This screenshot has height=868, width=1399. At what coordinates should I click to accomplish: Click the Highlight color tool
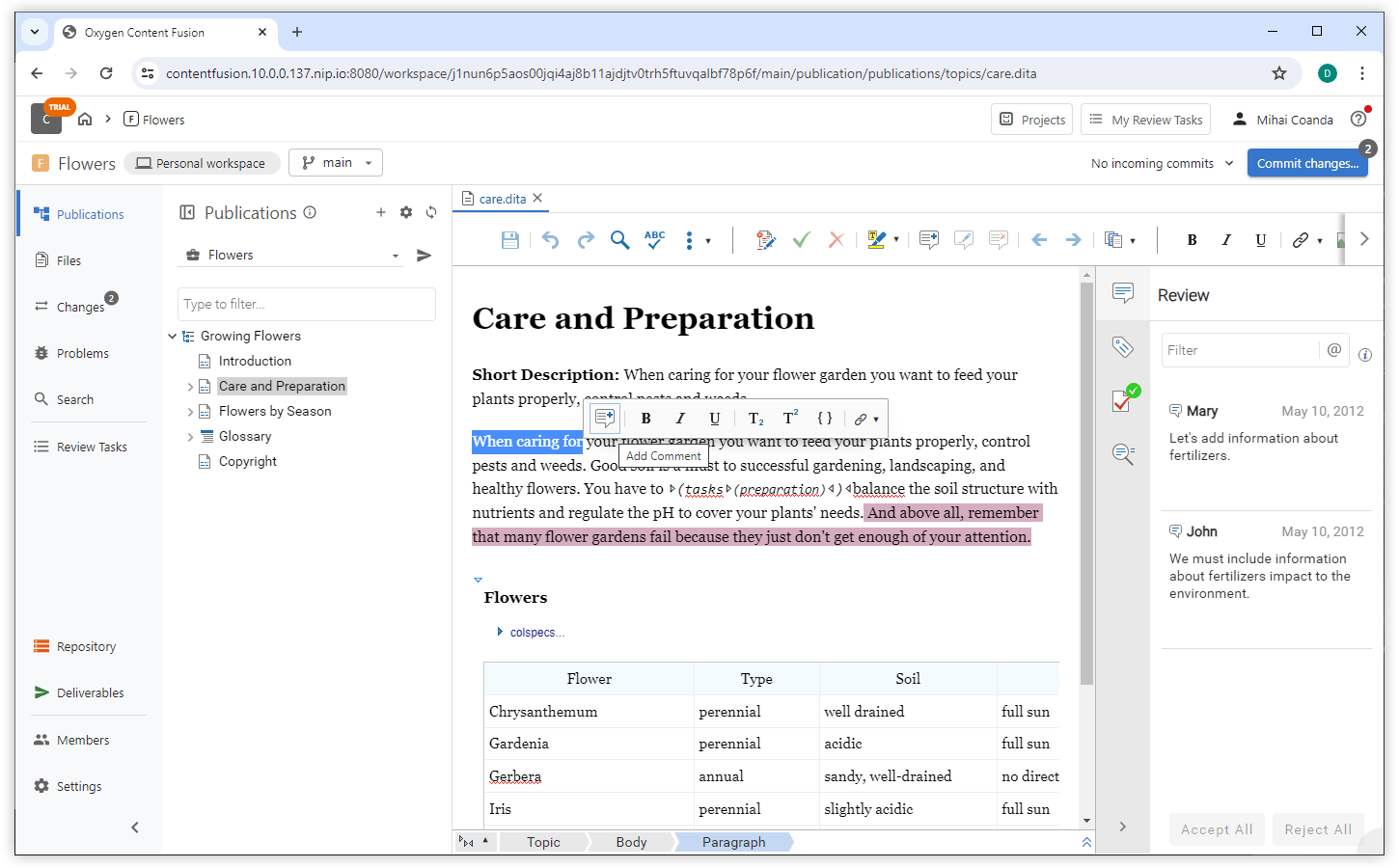[876, 240]
